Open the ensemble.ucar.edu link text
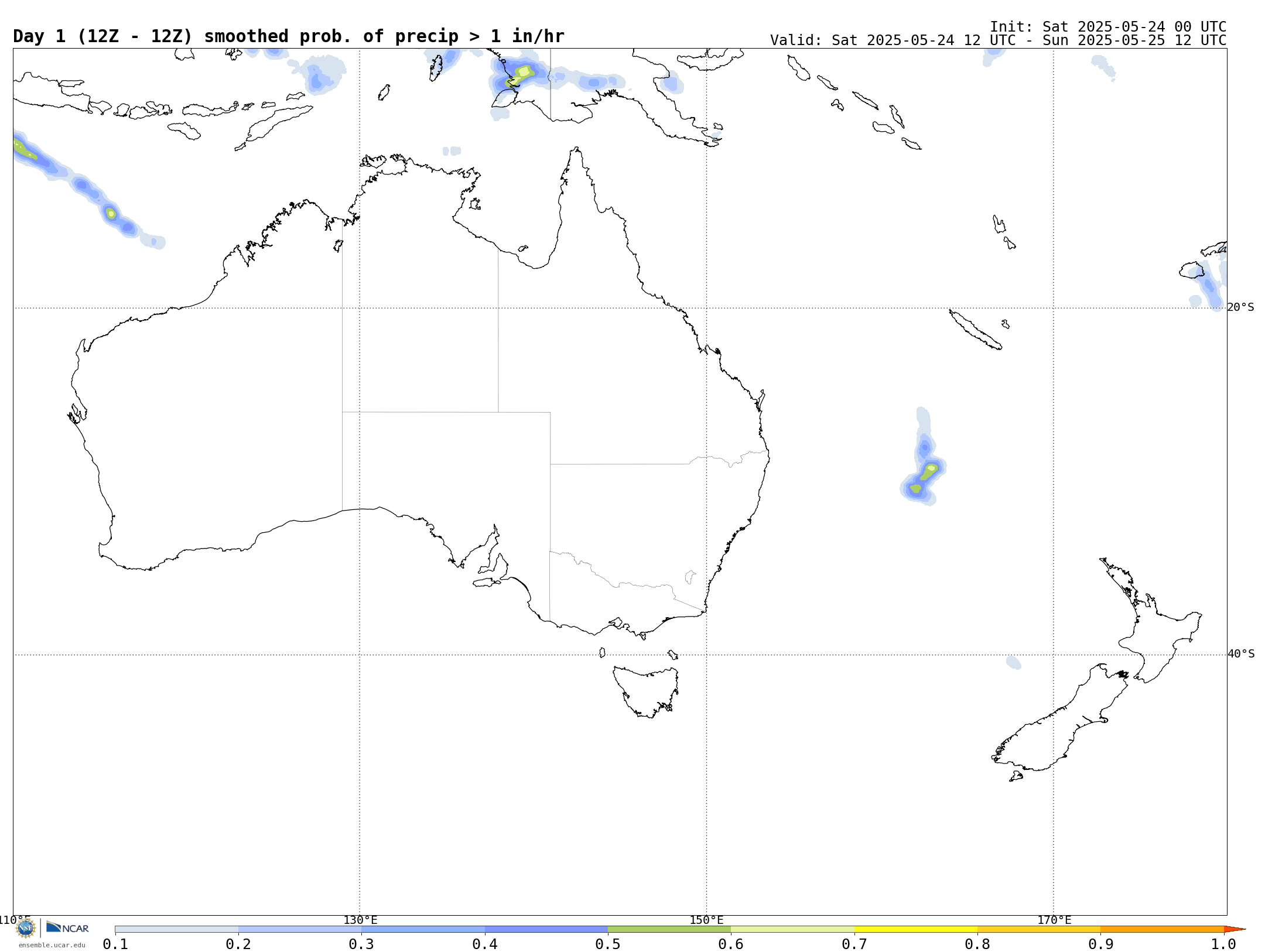This screenshot has width=1265, height=952. point(52,945)
